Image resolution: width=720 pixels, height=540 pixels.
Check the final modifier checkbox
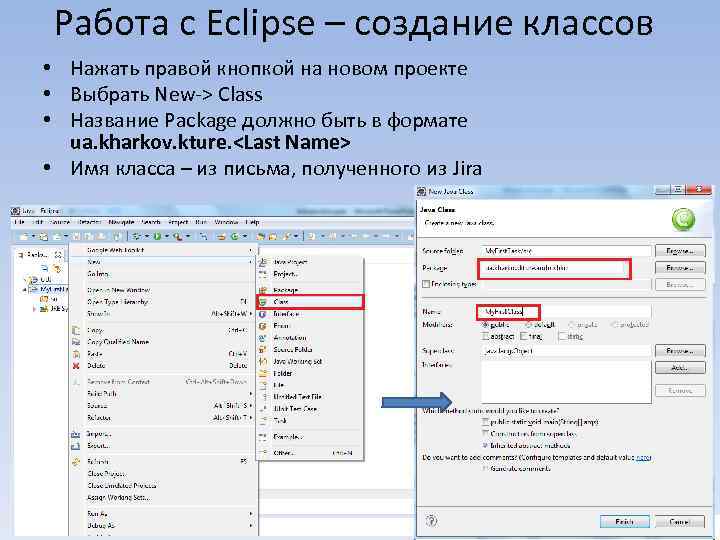pos(523,337)
